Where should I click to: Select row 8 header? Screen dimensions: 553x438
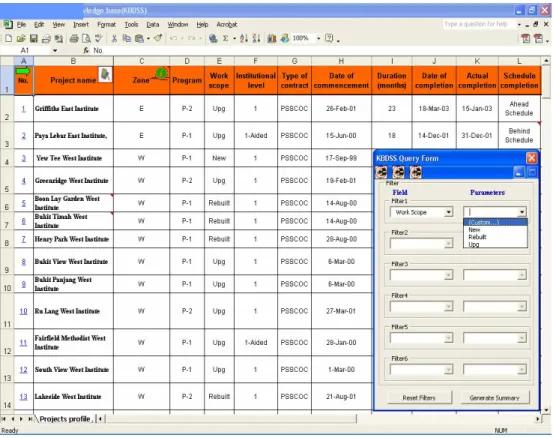click(x=7, y=239)
